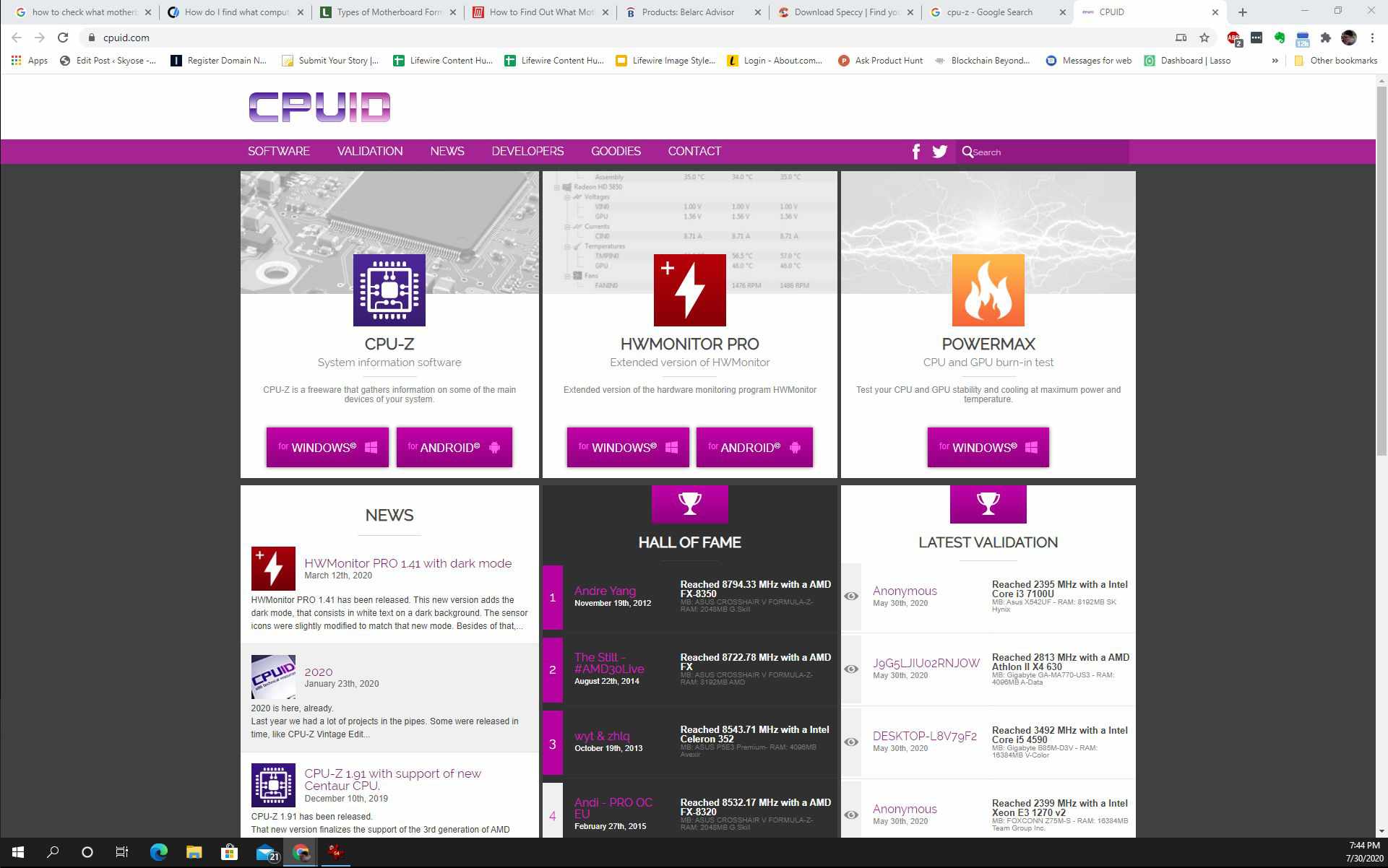Image resolution: width=1388 pixels, height=868 pixels.
Task: Open the Other bookmarks folder
Action: (x=1335, y=61)
